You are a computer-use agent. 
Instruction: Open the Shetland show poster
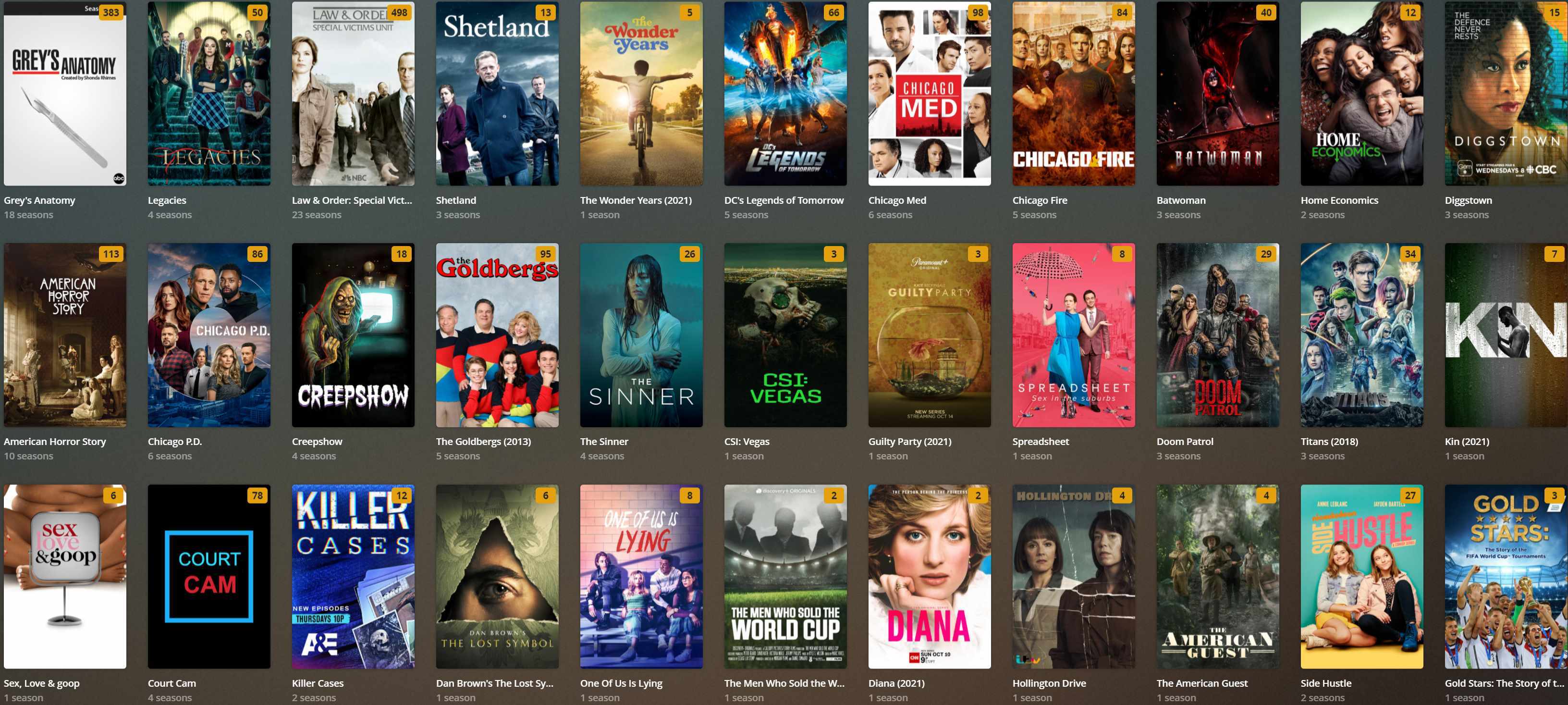(497, 93)
